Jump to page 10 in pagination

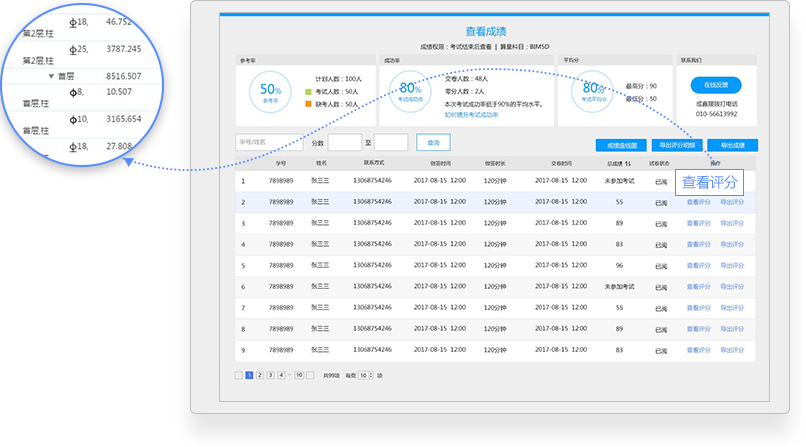299,375
